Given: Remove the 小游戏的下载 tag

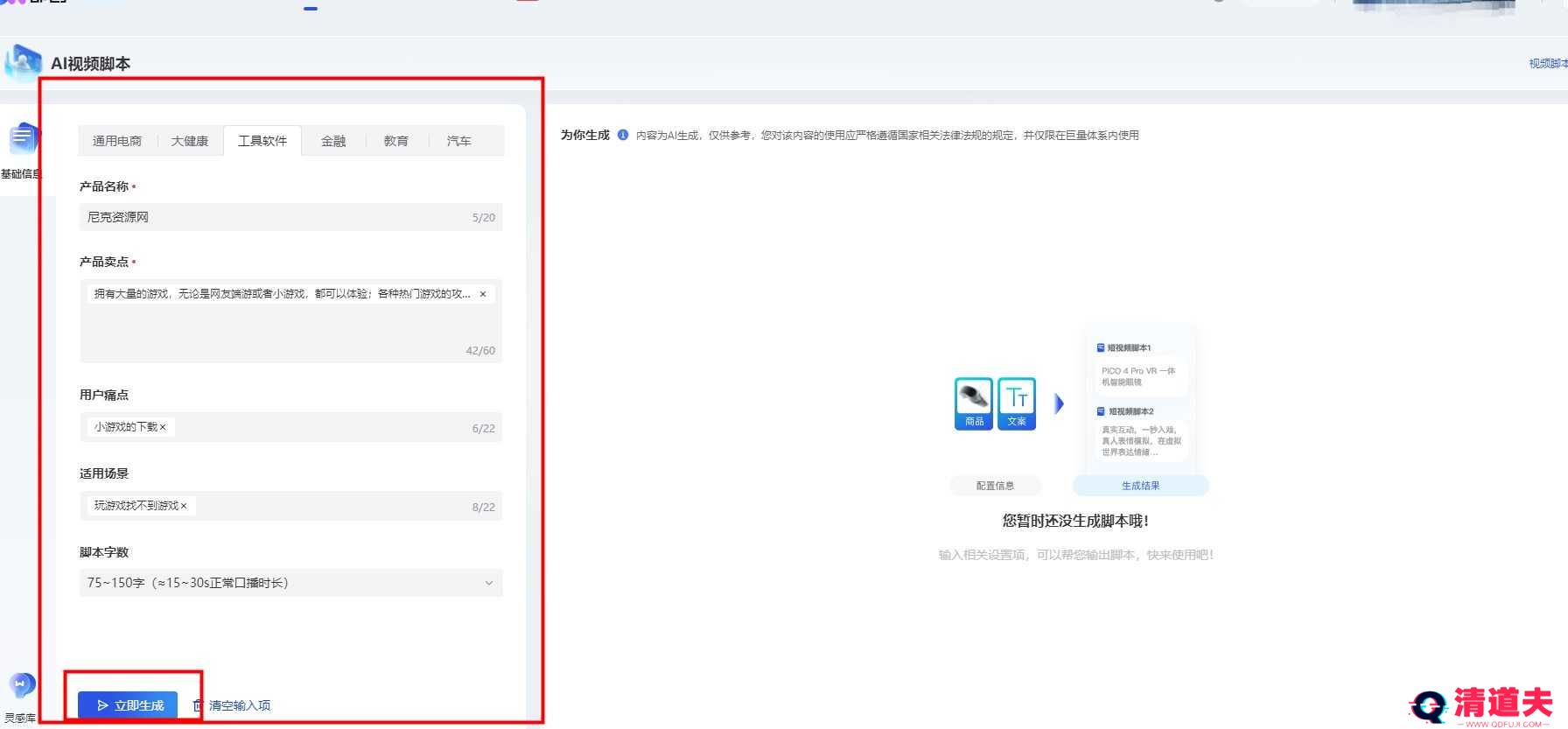Looking at the screenshot, I should (163, 428).
